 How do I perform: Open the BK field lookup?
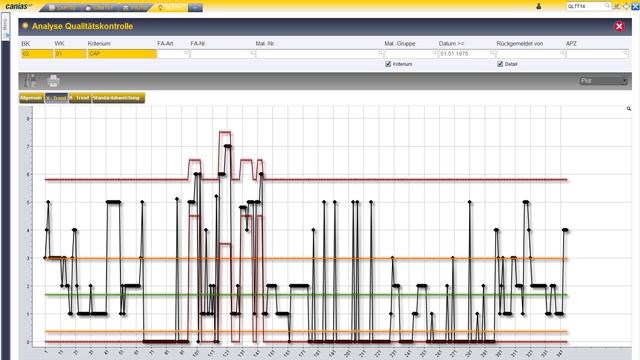50,53
